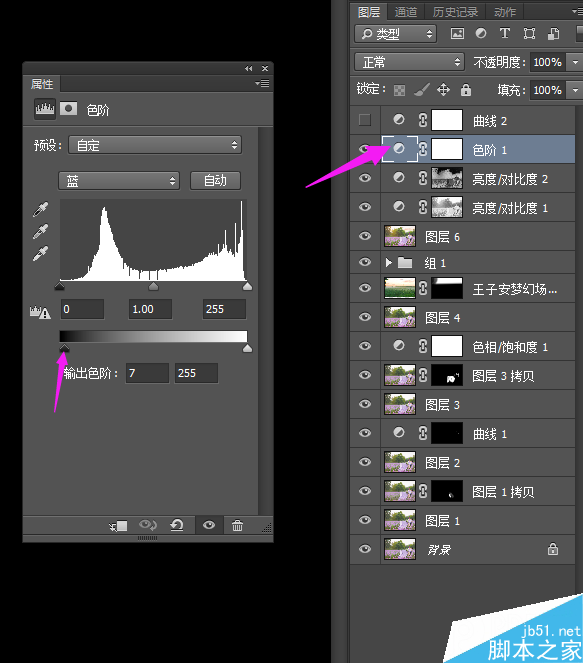The image size is (583, 663).
Task: Toggle adjustment layer visibility in Properties panel
Action: [x=209, y=525]
